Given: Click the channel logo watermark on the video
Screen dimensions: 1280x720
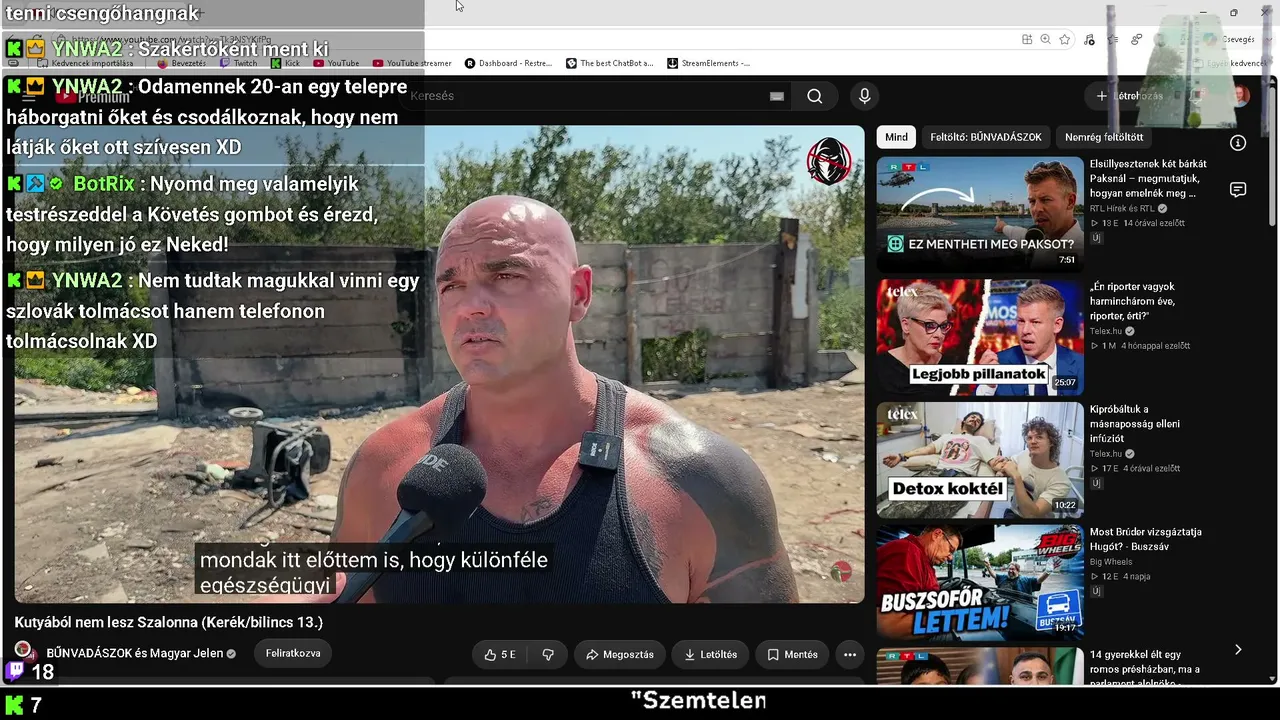Looking at the screenshot, I should click(829, 161).
